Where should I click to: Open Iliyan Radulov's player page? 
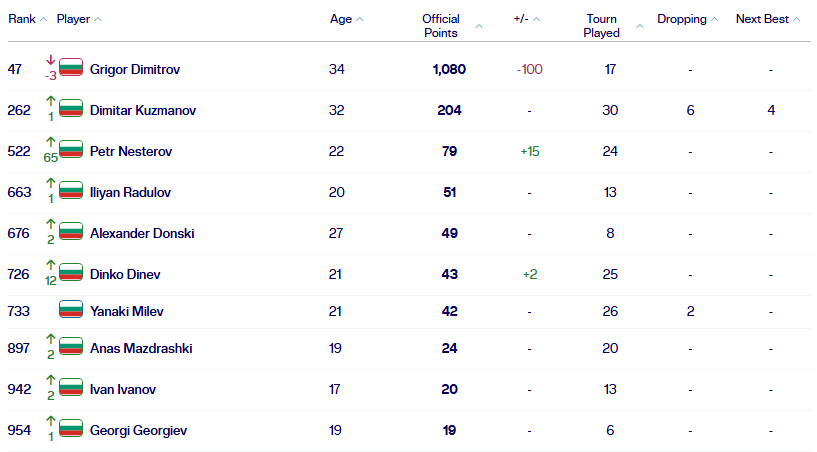pos(130,192)
